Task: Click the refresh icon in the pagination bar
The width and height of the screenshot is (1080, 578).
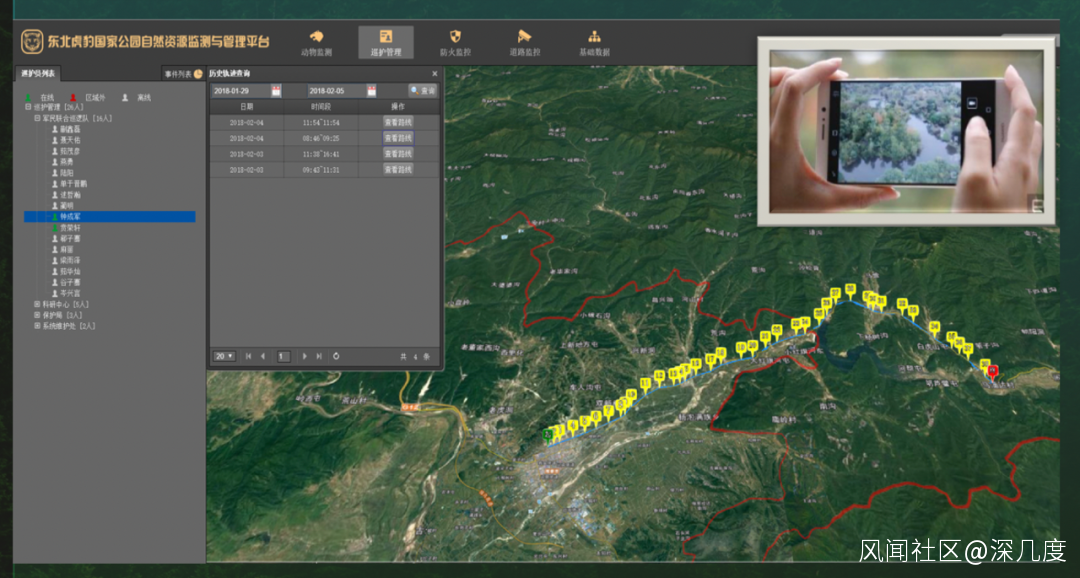Action: 336,356
